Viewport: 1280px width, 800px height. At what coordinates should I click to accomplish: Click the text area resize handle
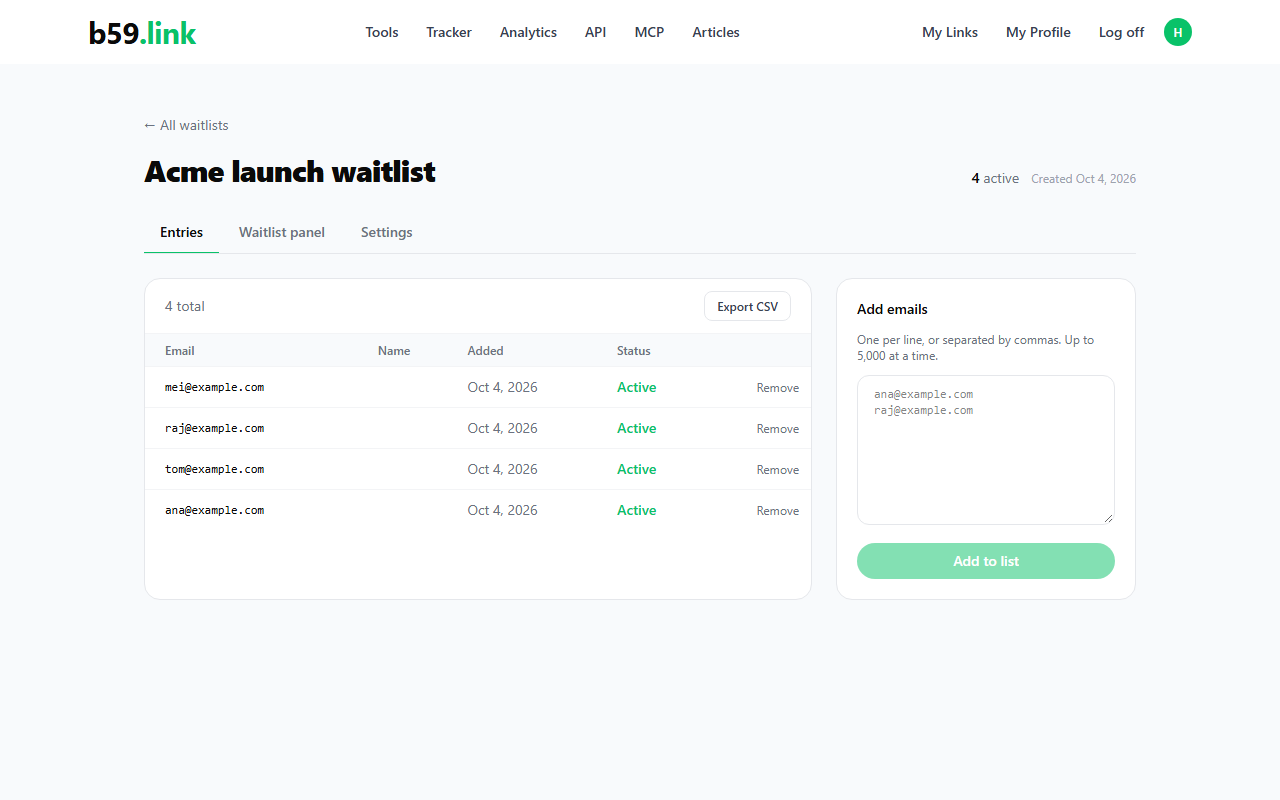tap(1108, 518)
